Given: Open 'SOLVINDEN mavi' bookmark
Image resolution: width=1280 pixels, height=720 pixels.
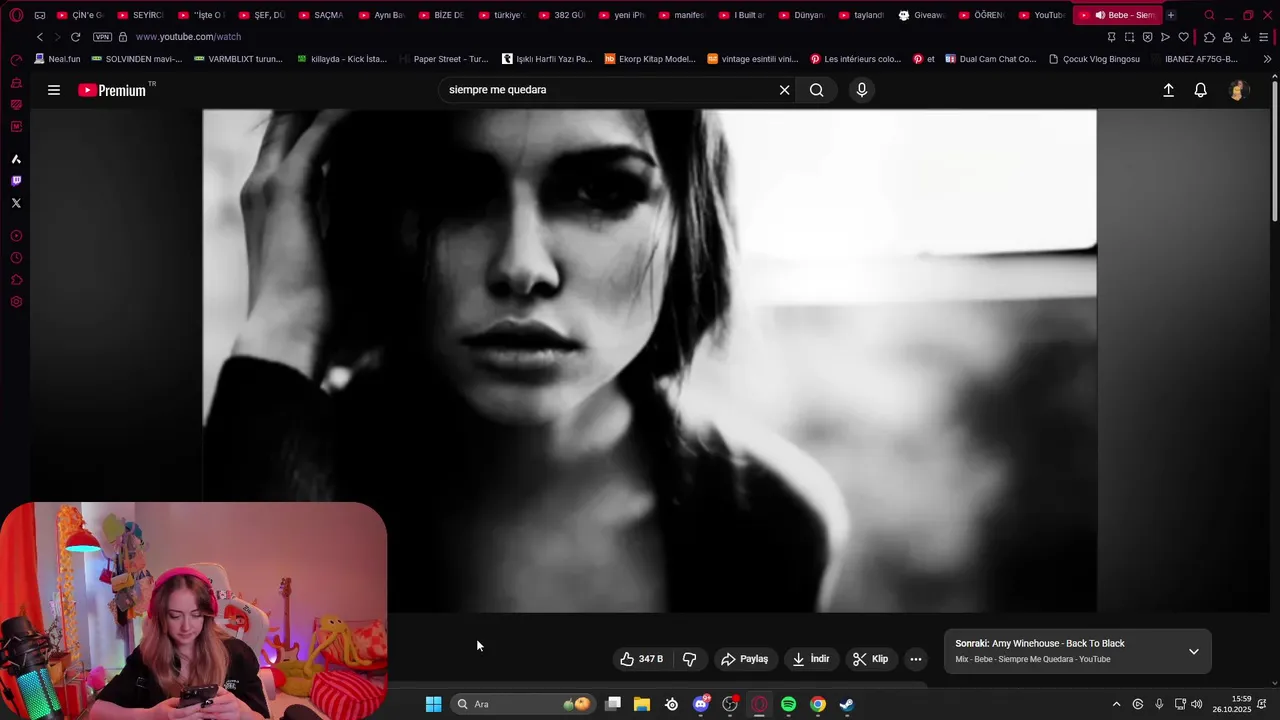Looking at the screenshot, I should (x=136, y=59).
